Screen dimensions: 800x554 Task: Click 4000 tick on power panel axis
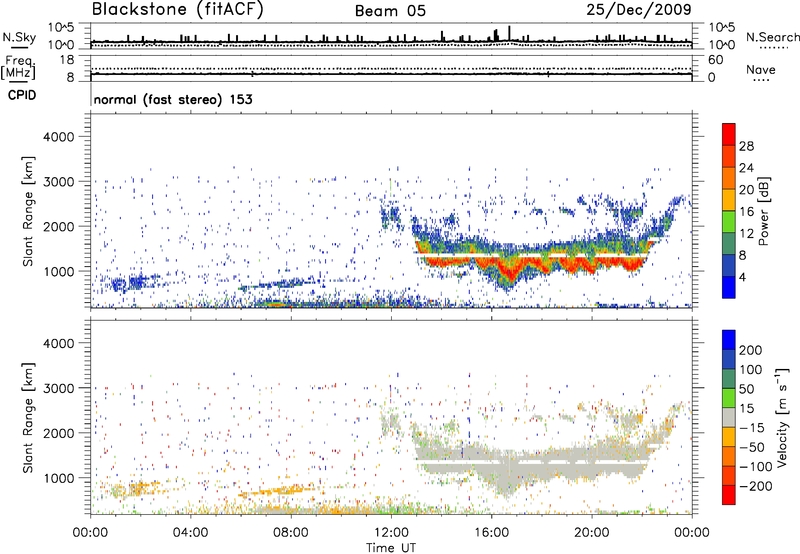(x=59, y=137)
